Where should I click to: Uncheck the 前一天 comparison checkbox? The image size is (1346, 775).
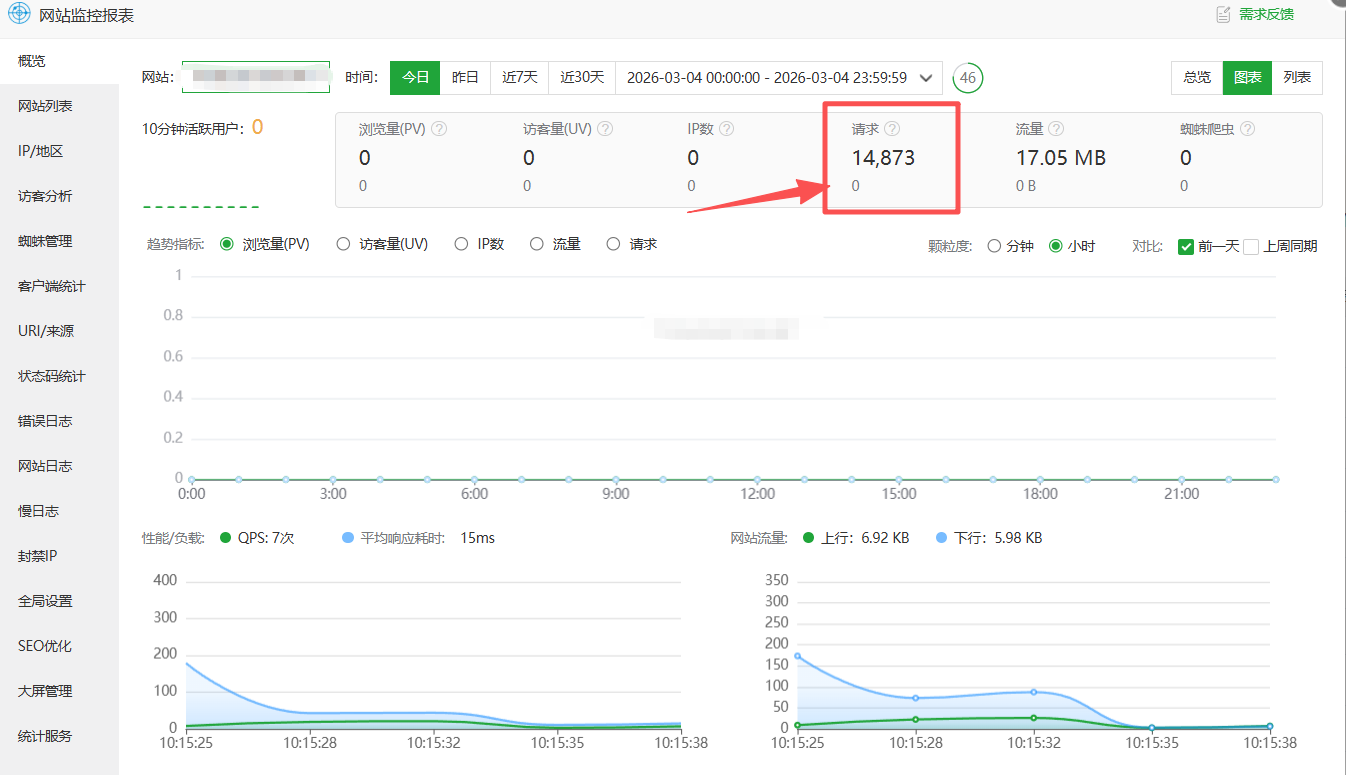(1186, 246)
